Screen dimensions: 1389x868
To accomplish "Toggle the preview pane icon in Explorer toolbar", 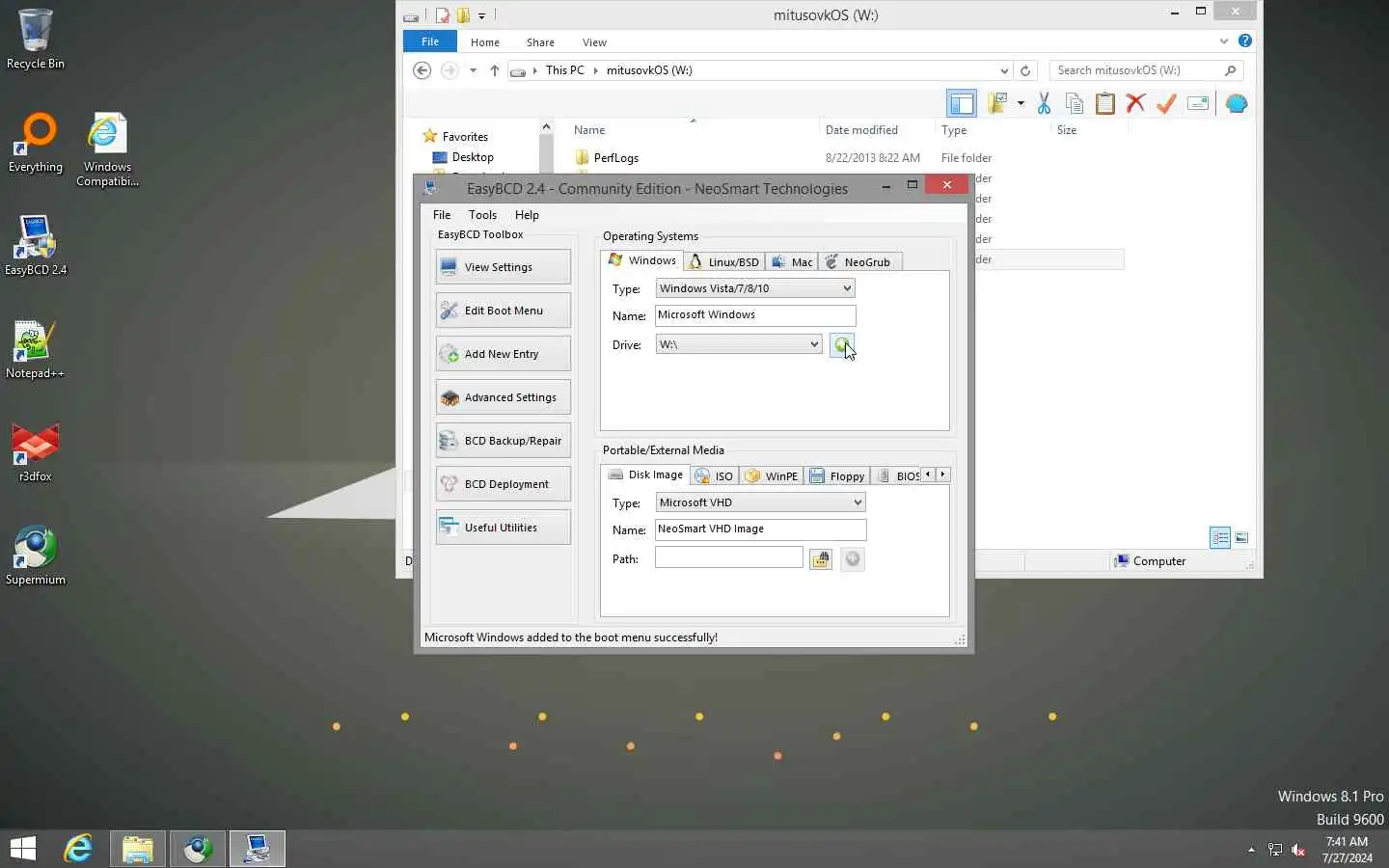I will pos(962,103).
